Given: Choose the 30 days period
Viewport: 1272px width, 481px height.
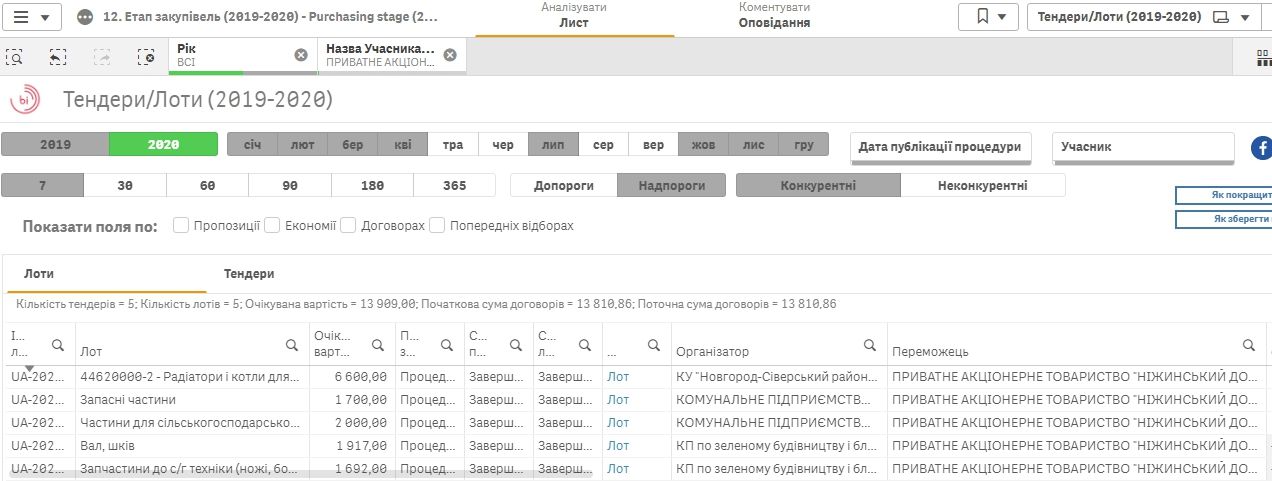Looking at the screenshot, I should 125,185.
